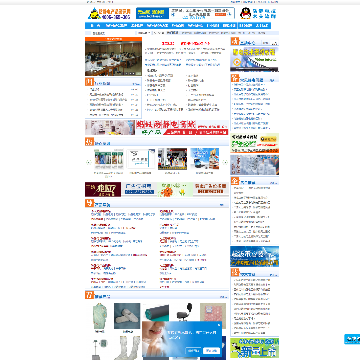Click the orange section icon below the video banner

coord(235,79)
